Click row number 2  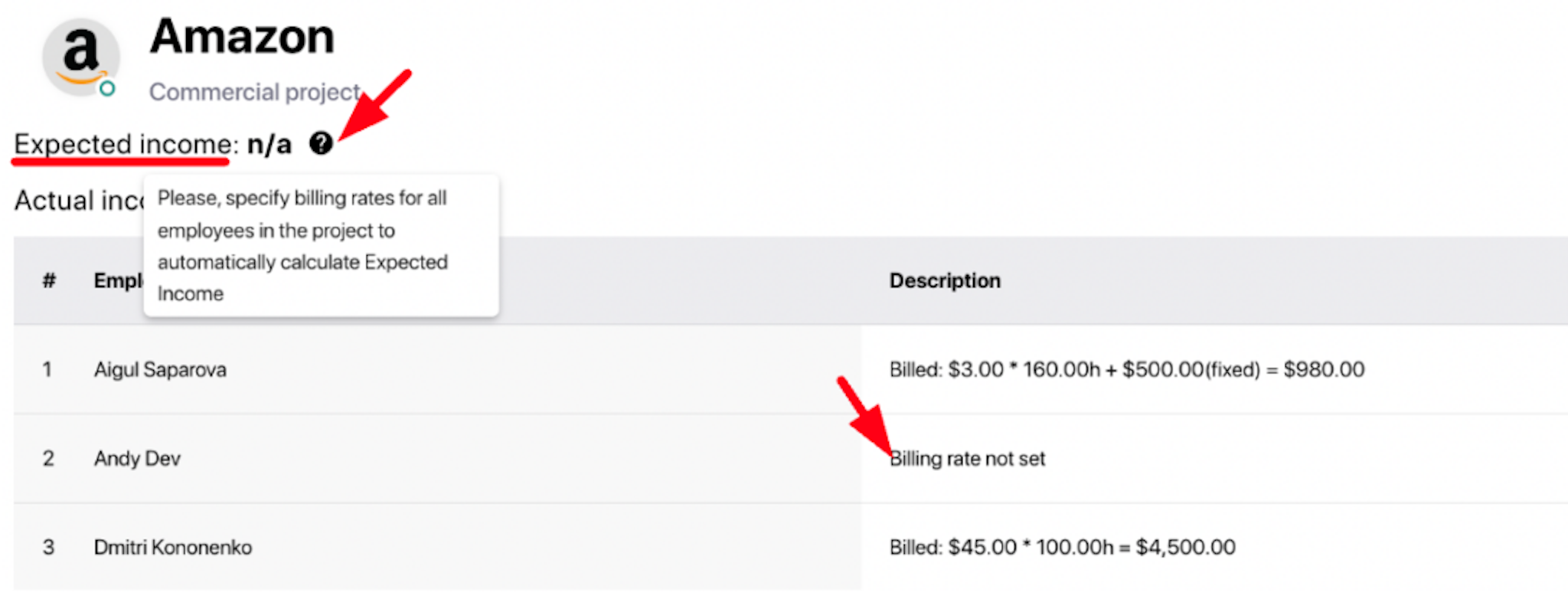[x=48, y=458]
